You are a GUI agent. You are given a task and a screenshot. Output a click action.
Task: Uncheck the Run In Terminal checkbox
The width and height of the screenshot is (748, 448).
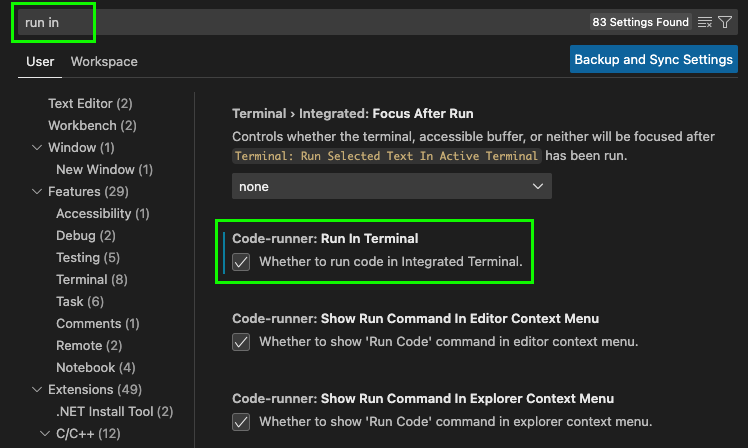[x=241, y=262]
